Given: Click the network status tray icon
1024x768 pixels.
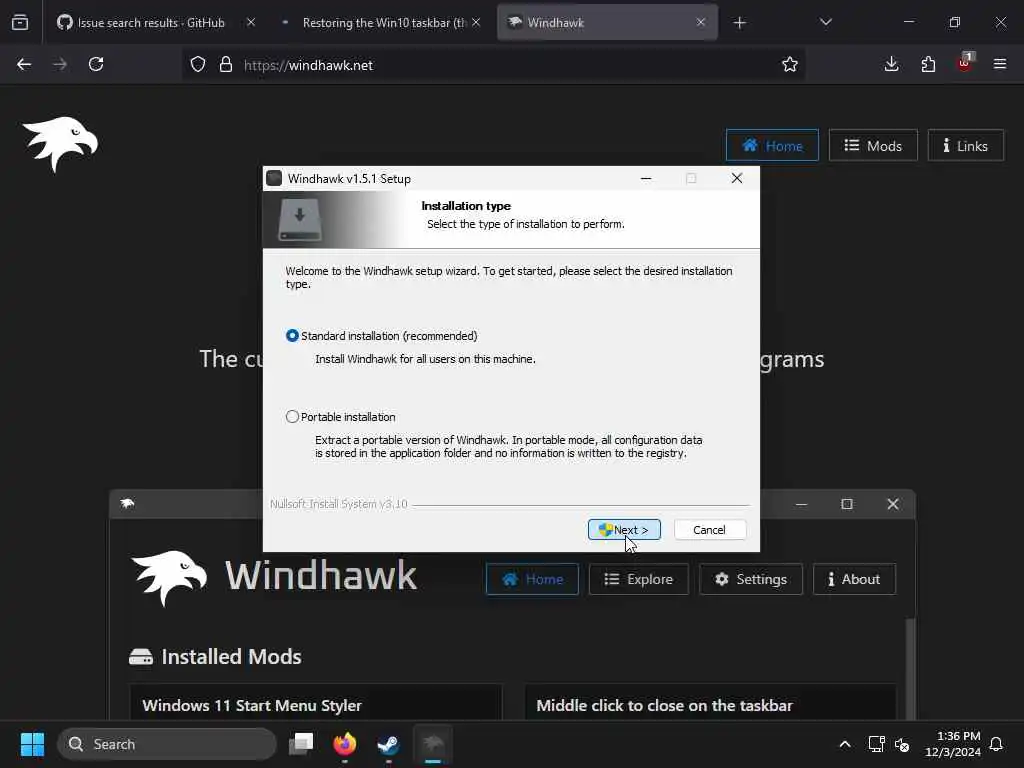Looking at the screenshot, I should 876,744.
